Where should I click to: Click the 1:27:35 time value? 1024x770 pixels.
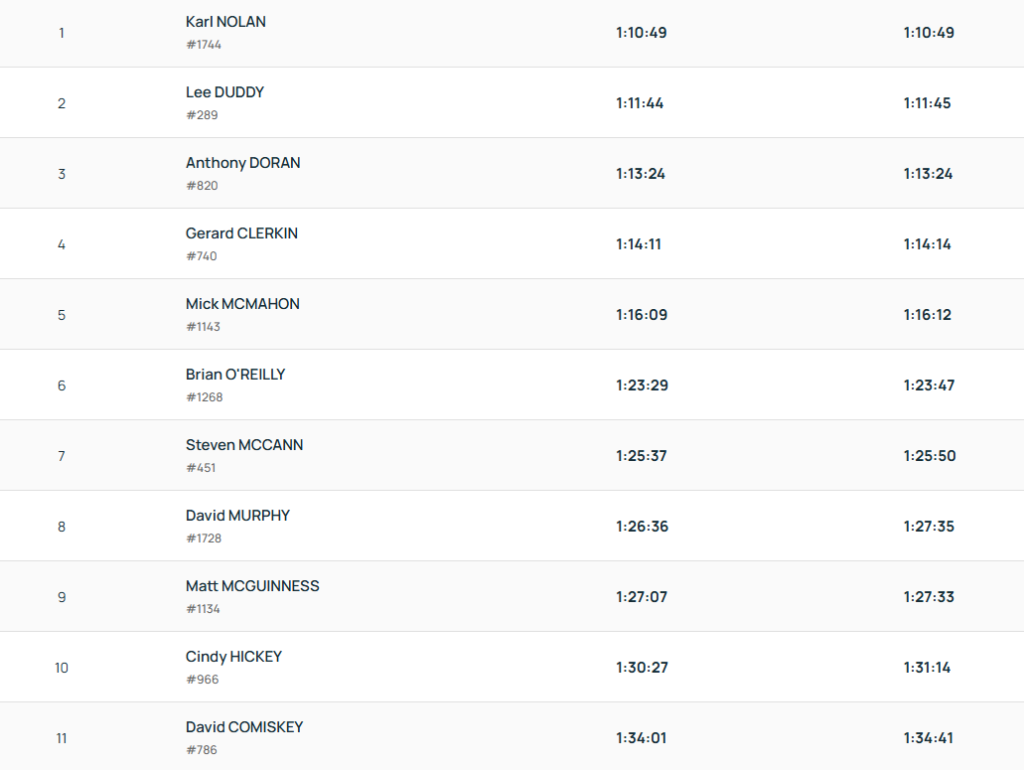[929, 526]
